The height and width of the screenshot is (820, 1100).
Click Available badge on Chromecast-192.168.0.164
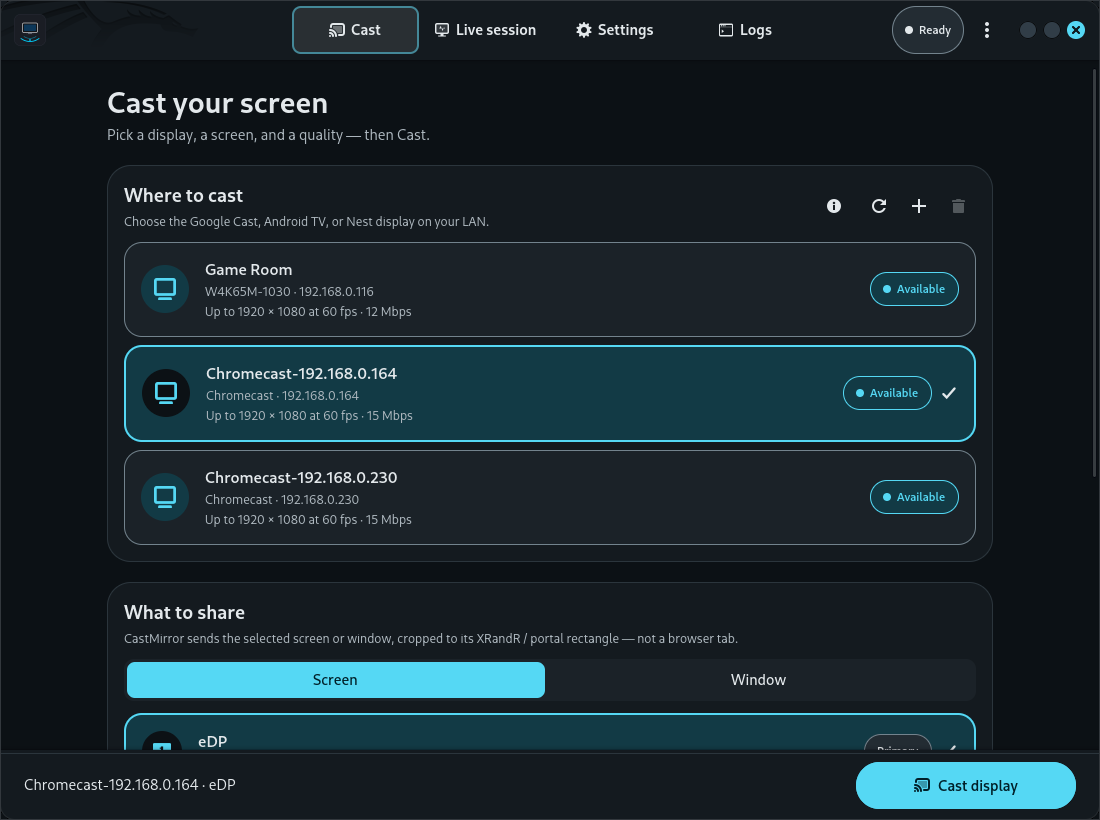(x=887, y=393)
